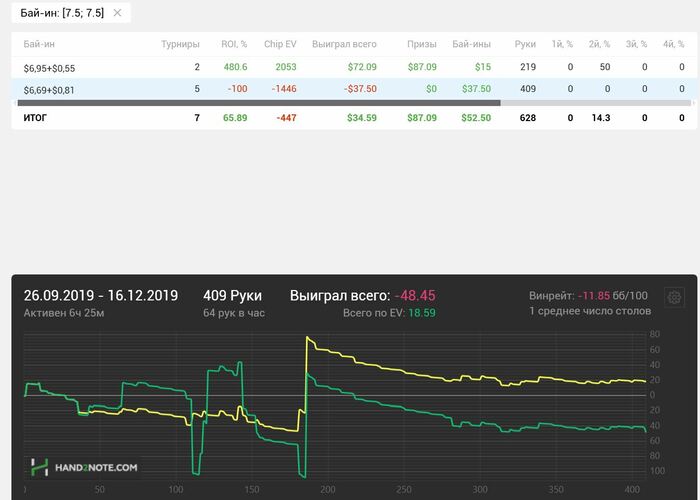Click 64 рук в час label
This screenshot has width=700, height=500.
(233, 313)
